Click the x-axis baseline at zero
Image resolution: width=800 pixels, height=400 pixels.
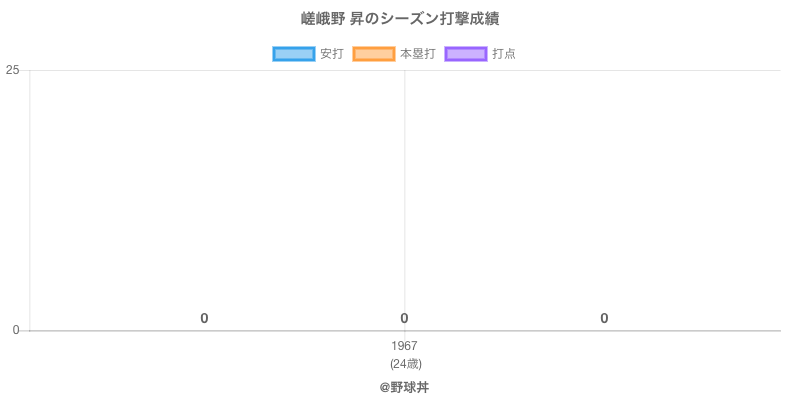600,330
